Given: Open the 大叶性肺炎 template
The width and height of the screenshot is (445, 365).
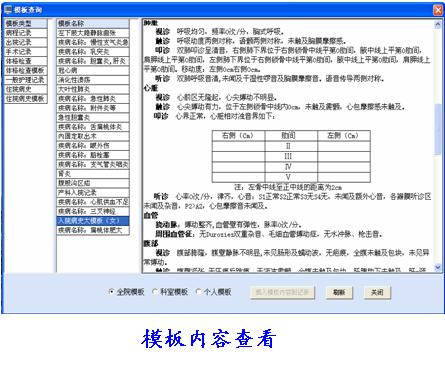Looking at the screenshot, I should tap(93, 89).
